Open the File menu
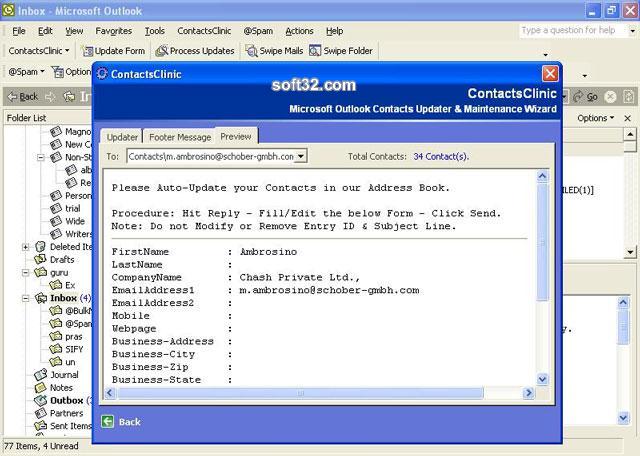640x456 pixels. pos(19,31)
